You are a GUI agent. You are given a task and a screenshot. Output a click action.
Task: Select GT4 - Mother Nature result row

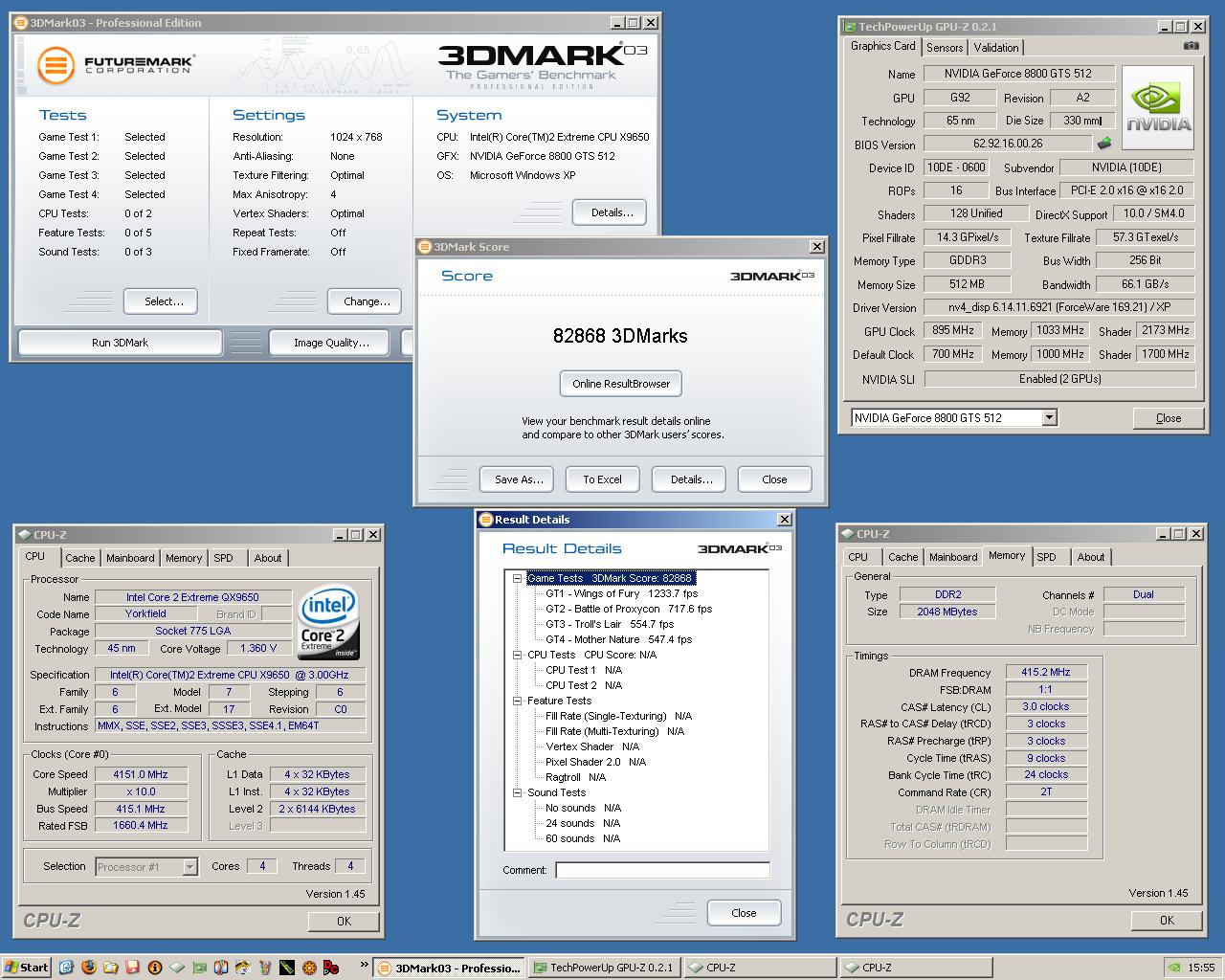(619, 639)
